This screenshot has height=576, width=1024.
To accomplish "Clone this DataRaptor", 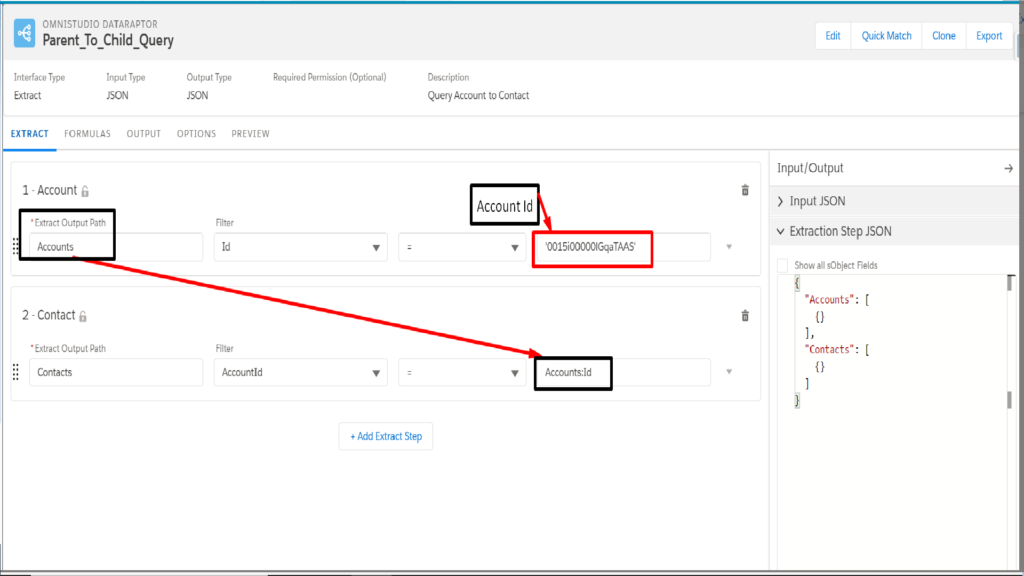I will [x=944, y=36].
